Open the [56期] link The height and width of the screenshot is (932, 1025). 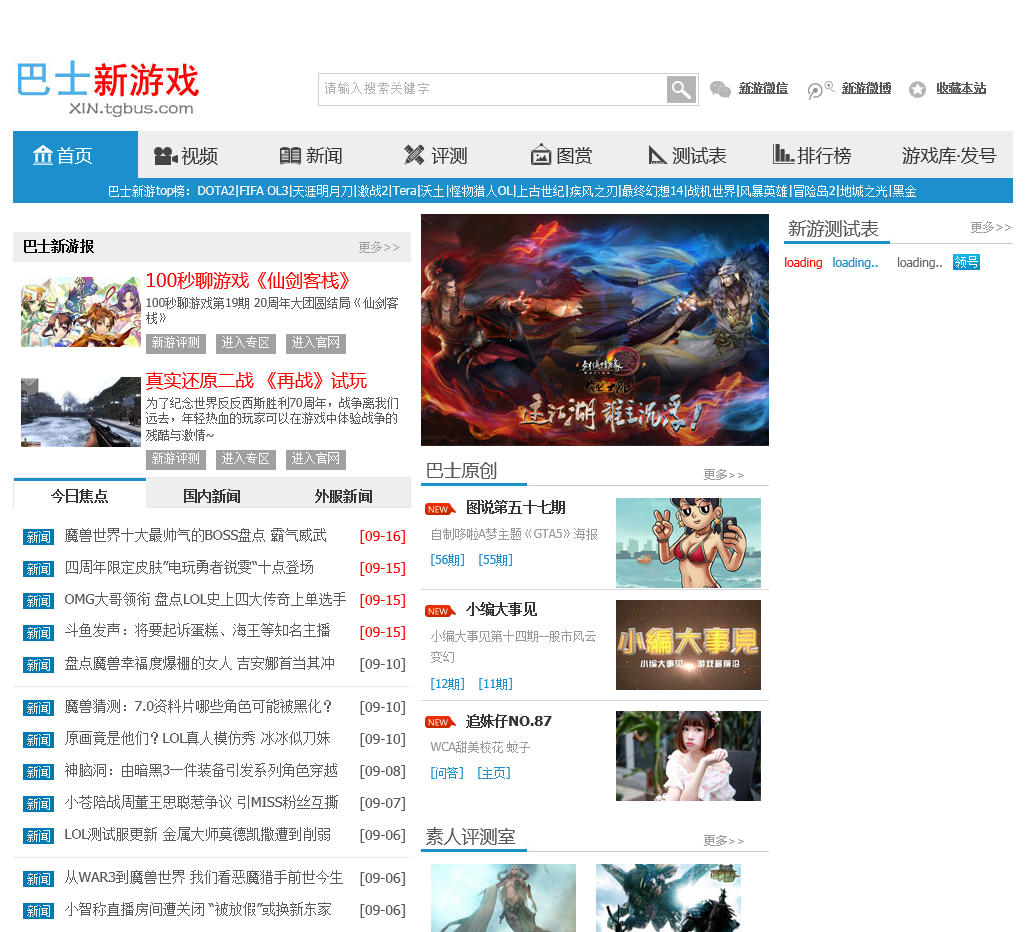[x=448, y=560]
